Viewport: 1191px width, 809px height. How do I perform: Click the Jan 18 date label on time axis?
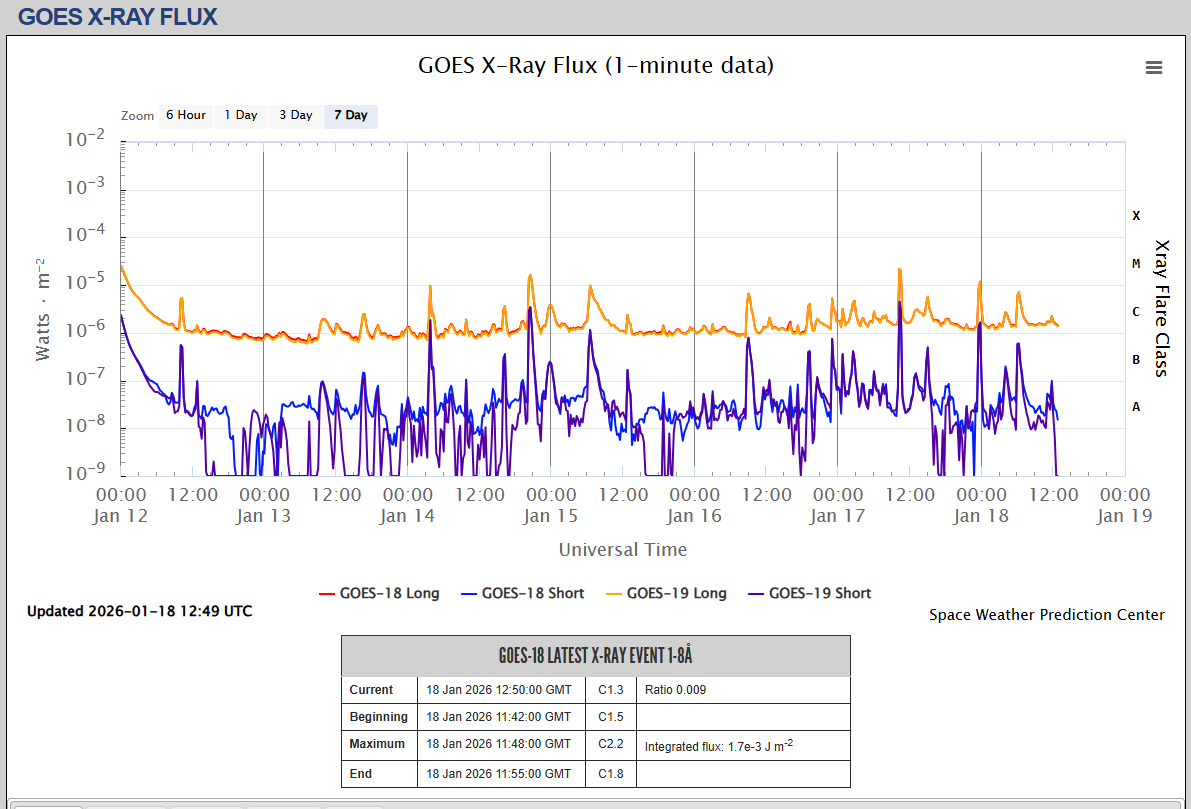tap(980, 516)
